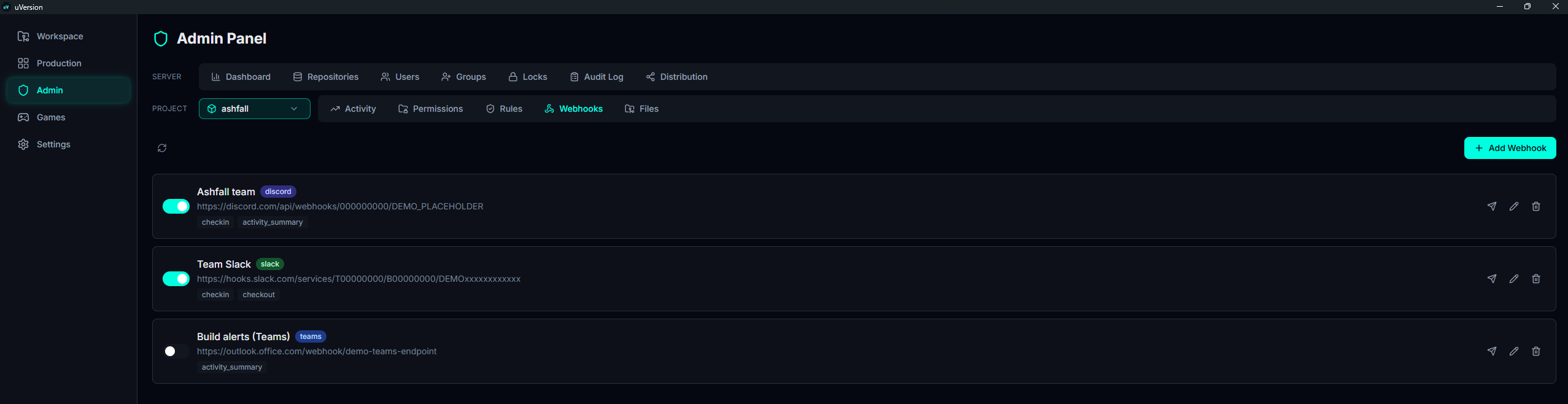Click the Build alerts (Teams) title
The width and height of the screenshot is (1568, 404).
[x=243, y=336]
